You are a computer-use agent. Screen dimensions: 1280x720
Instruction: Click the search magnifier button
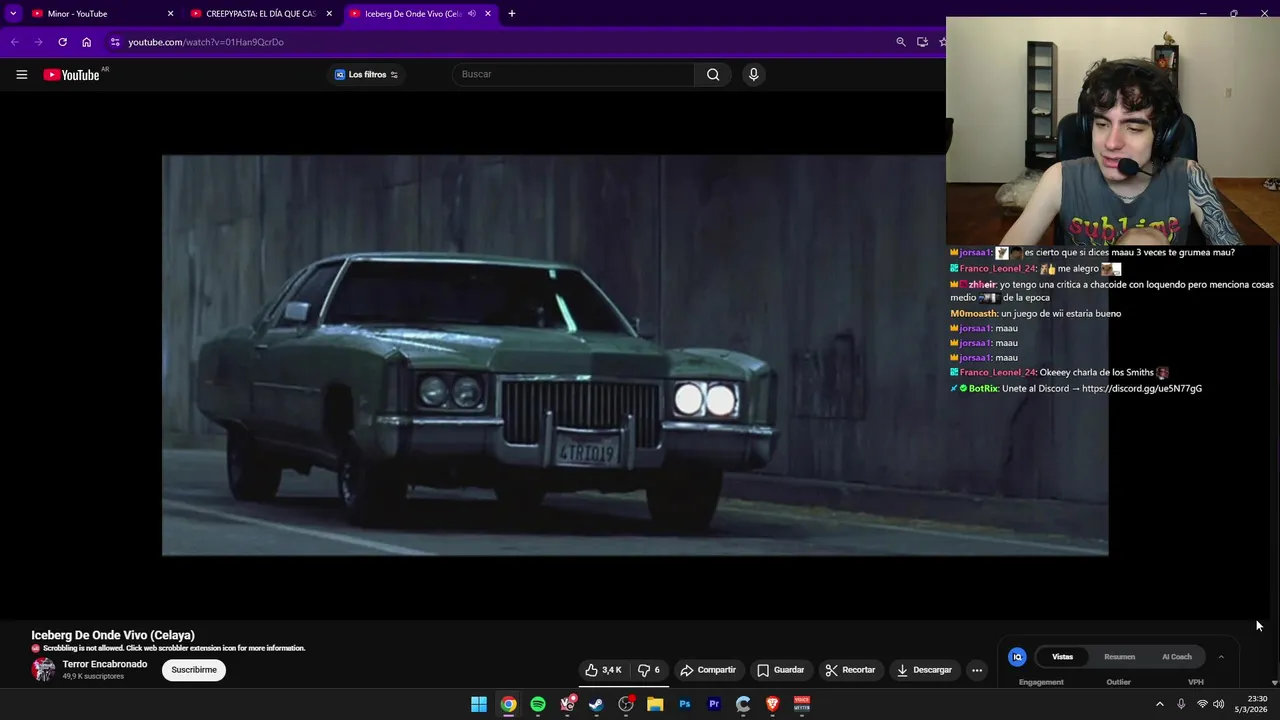tap(713, 74)
